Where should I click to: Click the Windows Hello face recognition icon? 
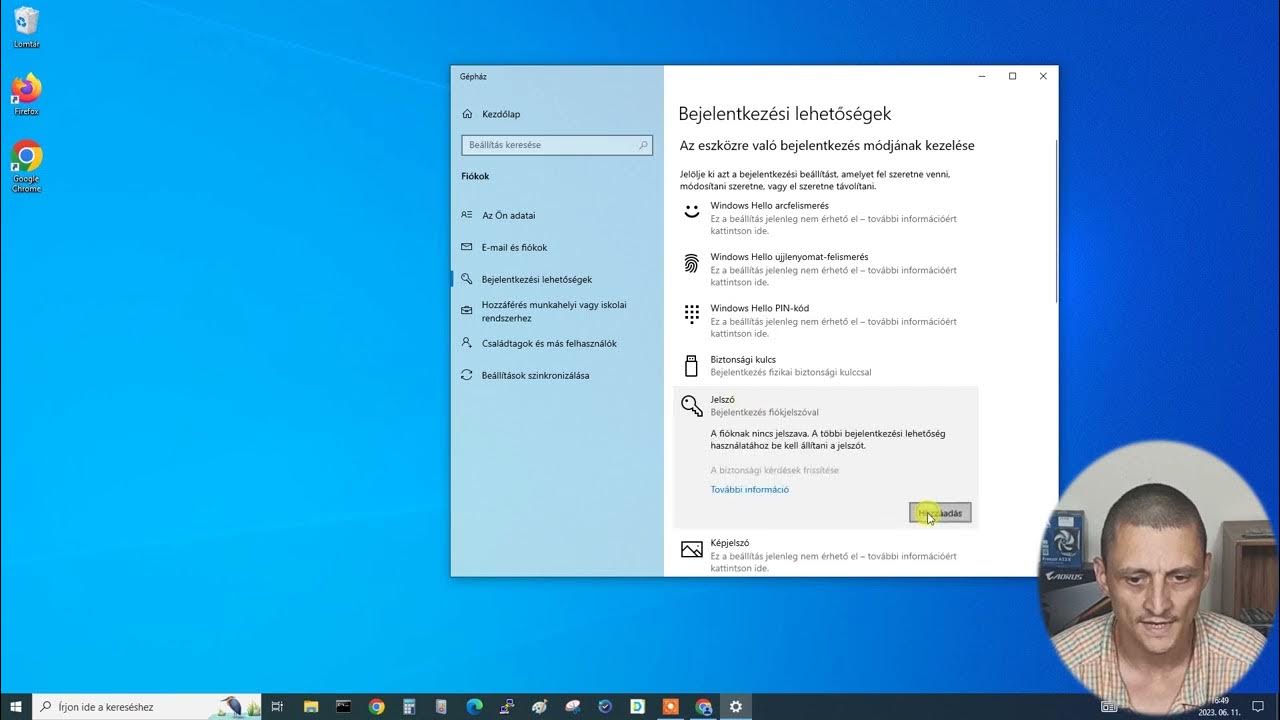point(691,212)
